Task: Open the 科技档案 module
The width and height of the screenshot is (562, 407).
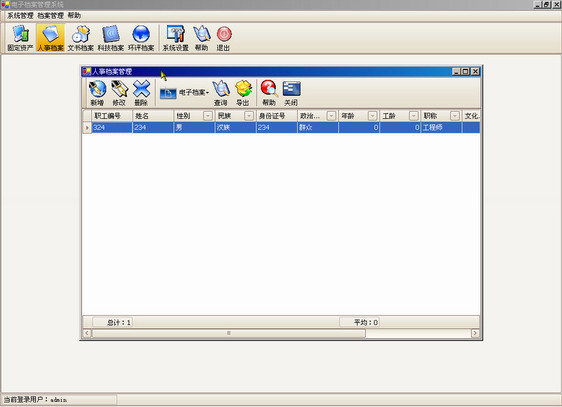Action: click(111, 38)
